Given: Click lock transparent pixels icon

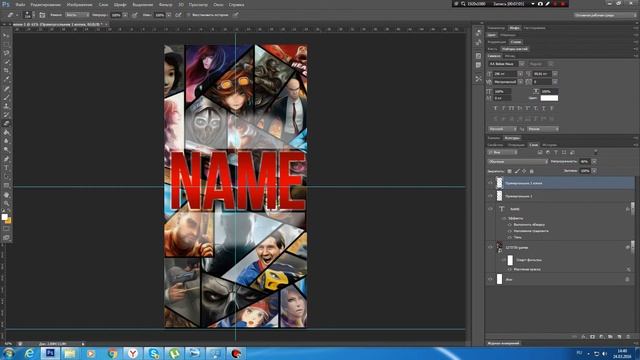Looking at the screenshot, I should point(509,171).
